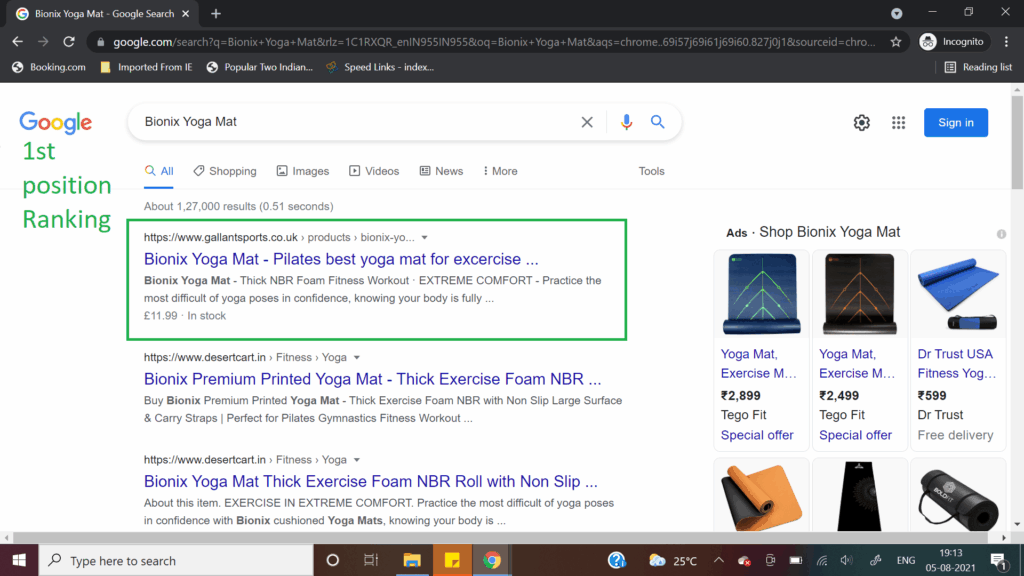Image resolution: width=1024 pixels, height=576 pixels.
Task: Open Sticky Notes from the taskbar
Action: pos(452,560)
